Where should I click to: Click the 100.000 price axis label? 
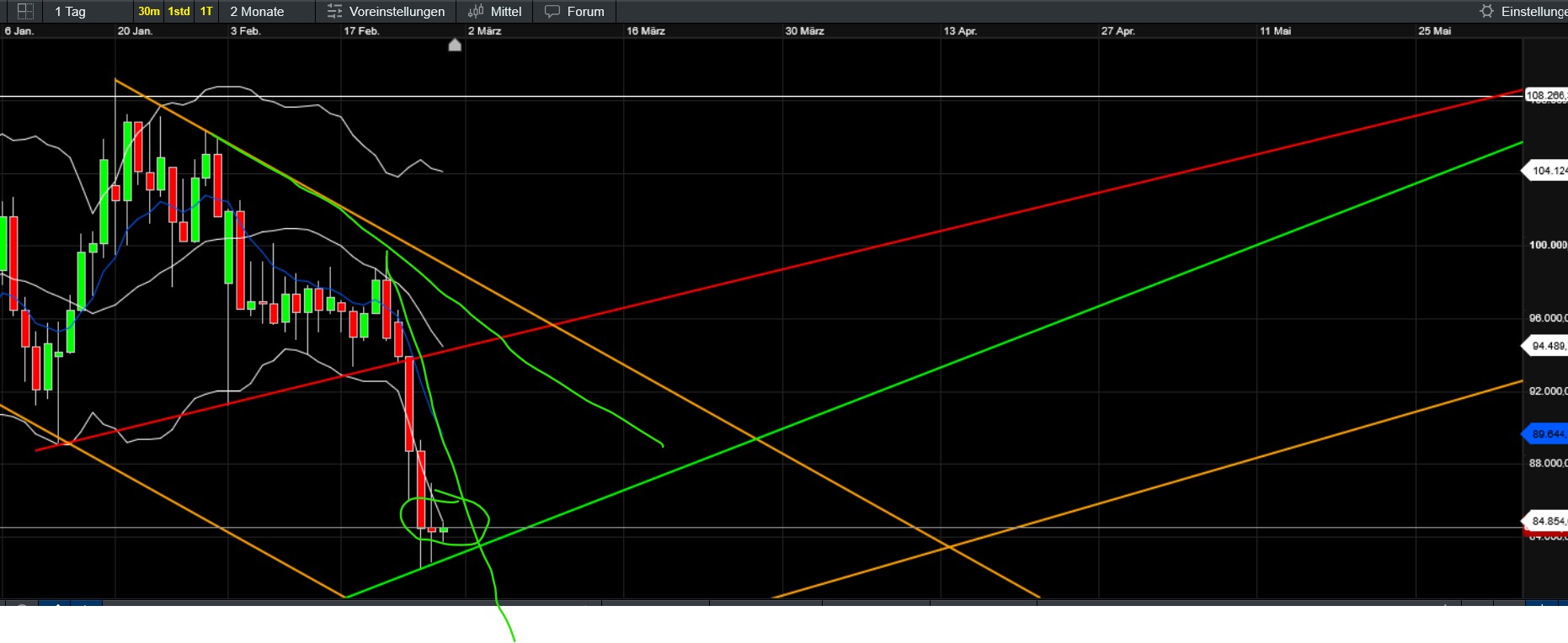(1548, 245)
